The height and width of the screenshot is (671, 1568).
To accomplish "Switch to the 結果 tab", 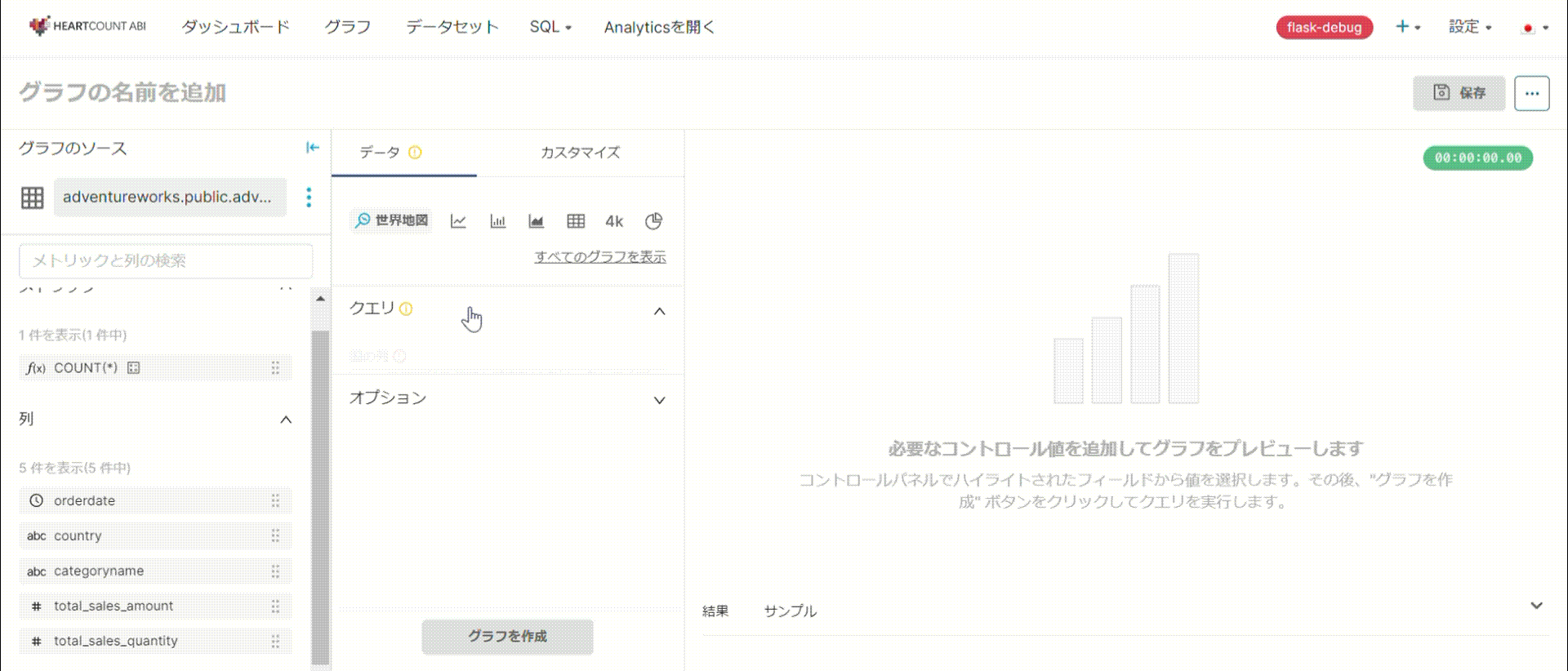I will coord(715,611).
